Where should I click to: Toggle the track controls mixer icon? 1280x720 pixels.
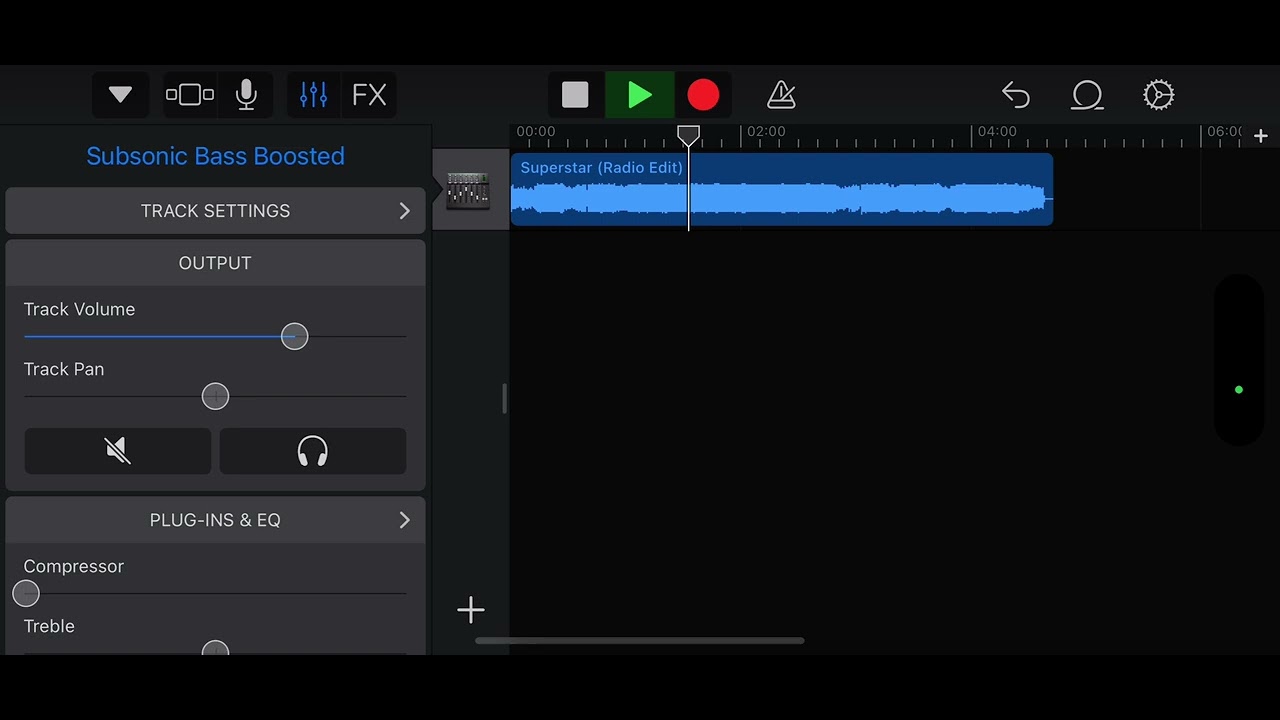[x=313, y=95]
